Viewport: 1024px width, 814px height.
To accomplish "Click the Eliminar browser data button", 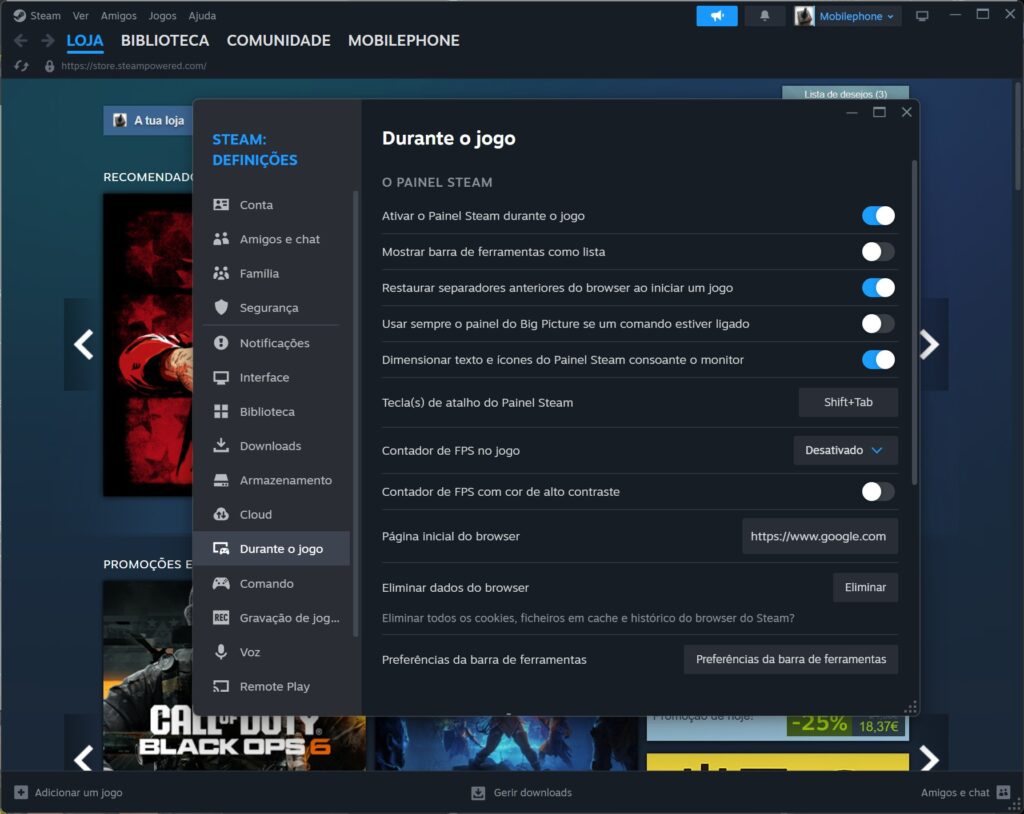I will coord(865,587).
